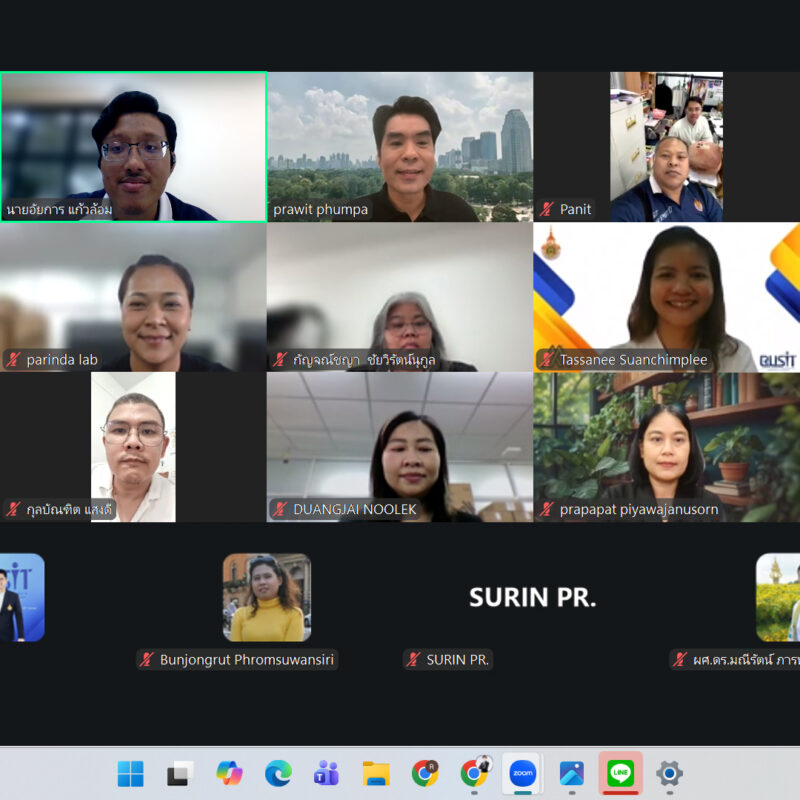This screenshot has height=800, width=800.
Task: Open the Photos app in the taskbar
Action: pos(571,773)
